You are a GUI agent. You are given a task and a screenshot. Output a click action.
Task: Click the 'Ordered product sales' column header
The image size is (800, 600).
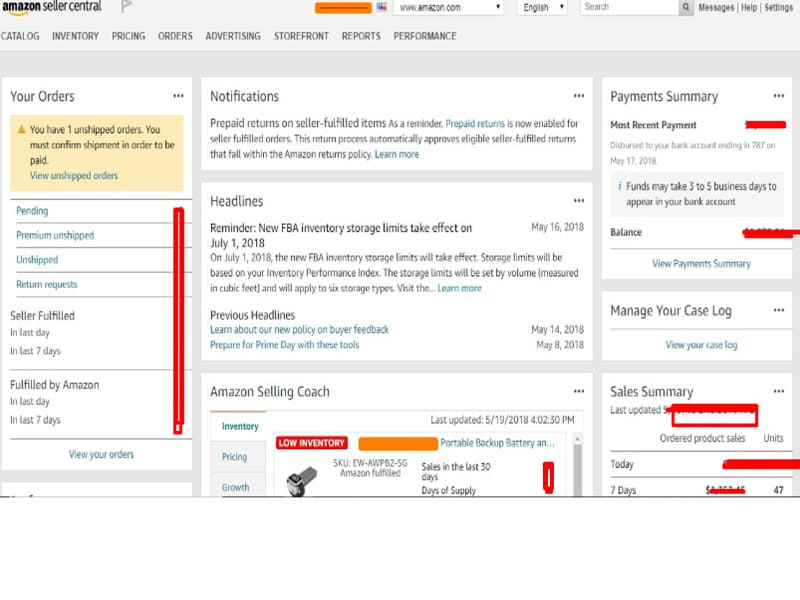pos(703,438)
